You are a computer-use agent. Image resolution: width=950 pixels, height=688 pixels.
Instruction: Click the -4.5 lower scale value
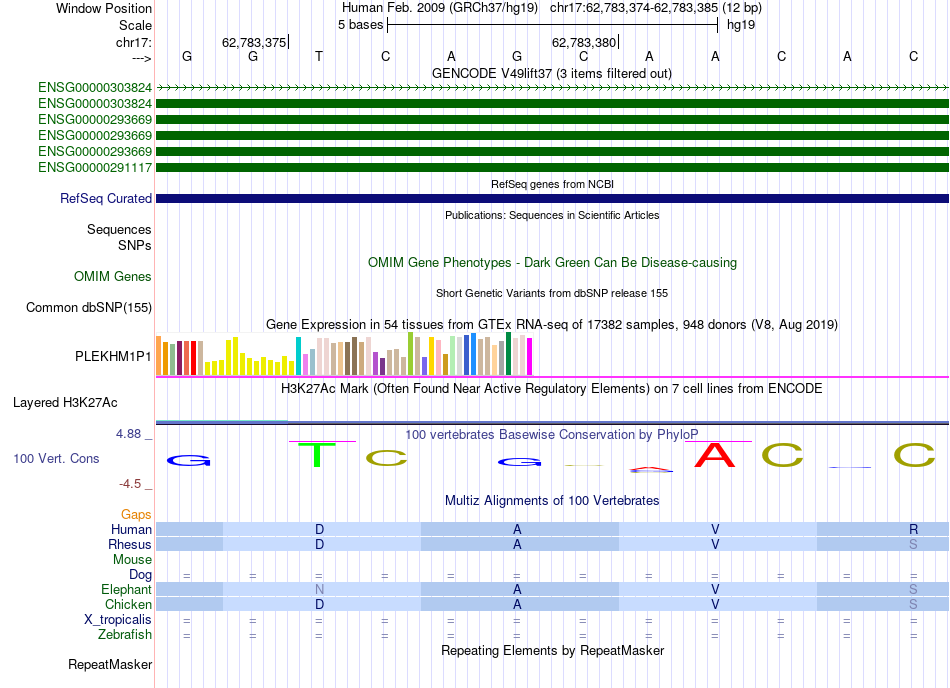[130, 483]
